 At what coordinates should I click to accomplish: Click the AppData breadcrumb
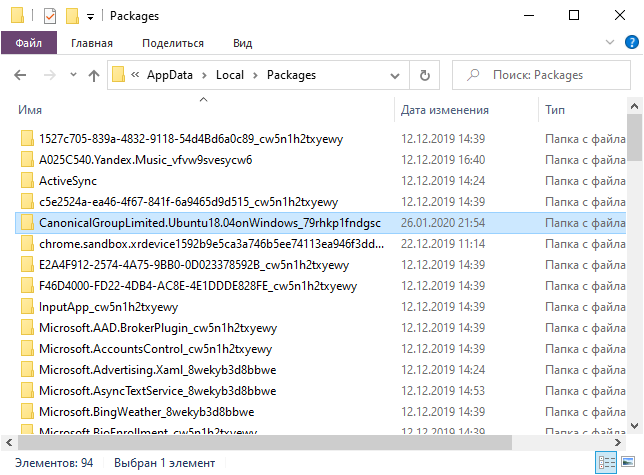[170, 75]
